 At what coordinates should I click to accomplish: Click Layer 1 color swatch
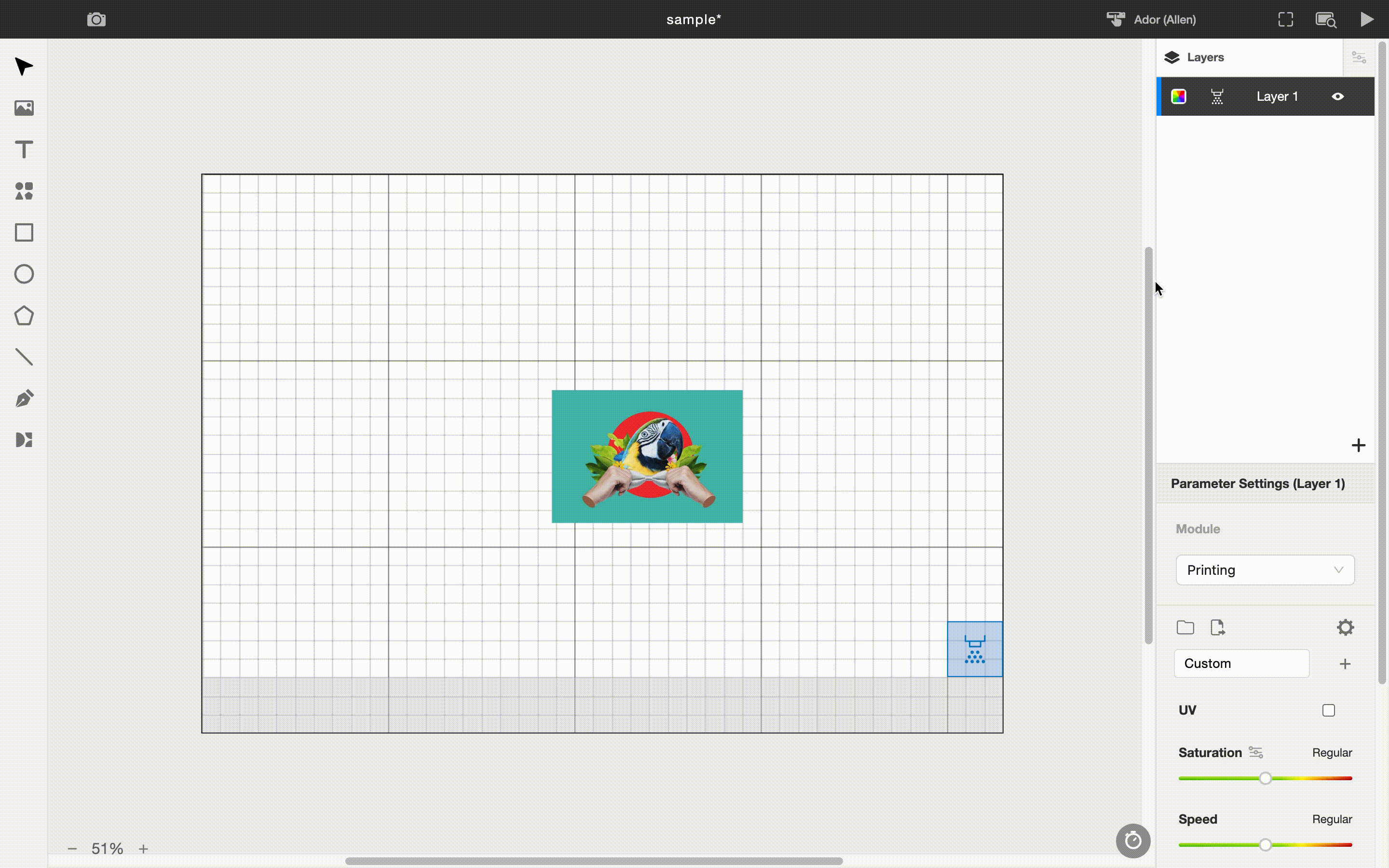pos(1178,96)
